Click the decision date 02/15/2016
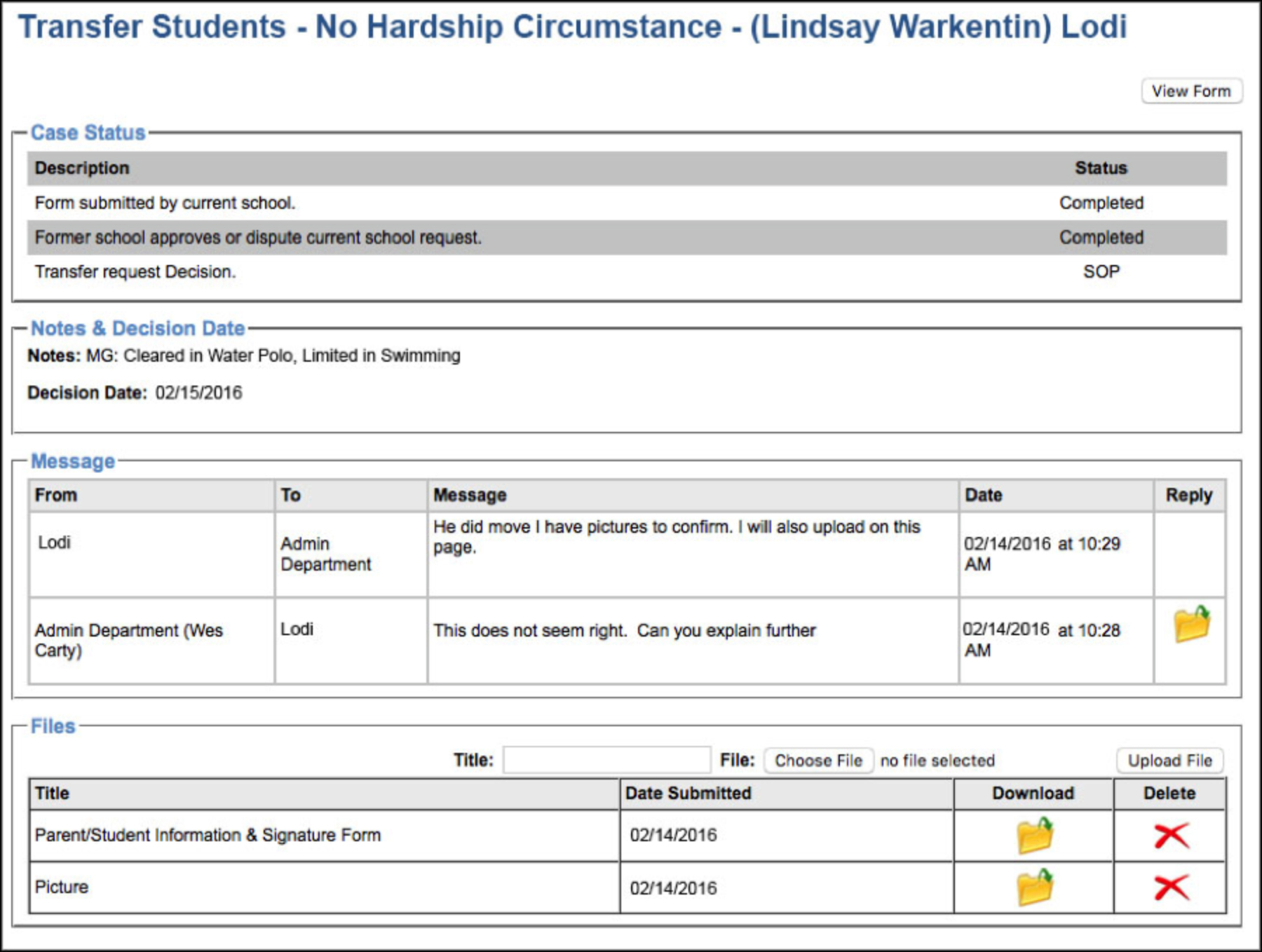 199,393
